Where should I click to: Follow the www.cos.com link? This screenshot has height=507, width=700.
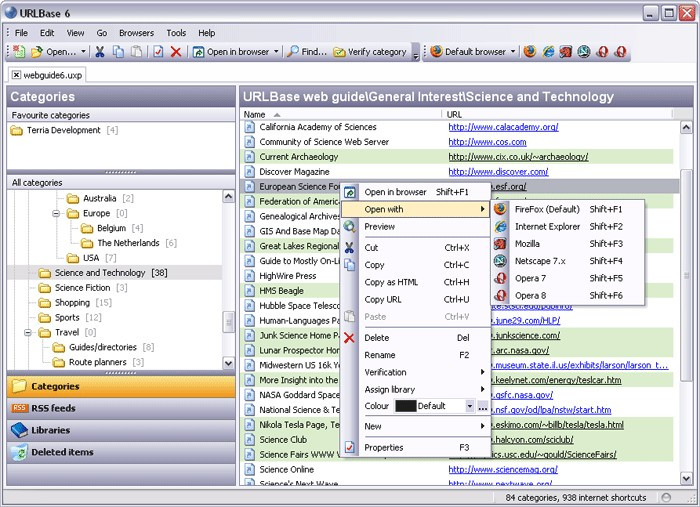pos(487,142)
